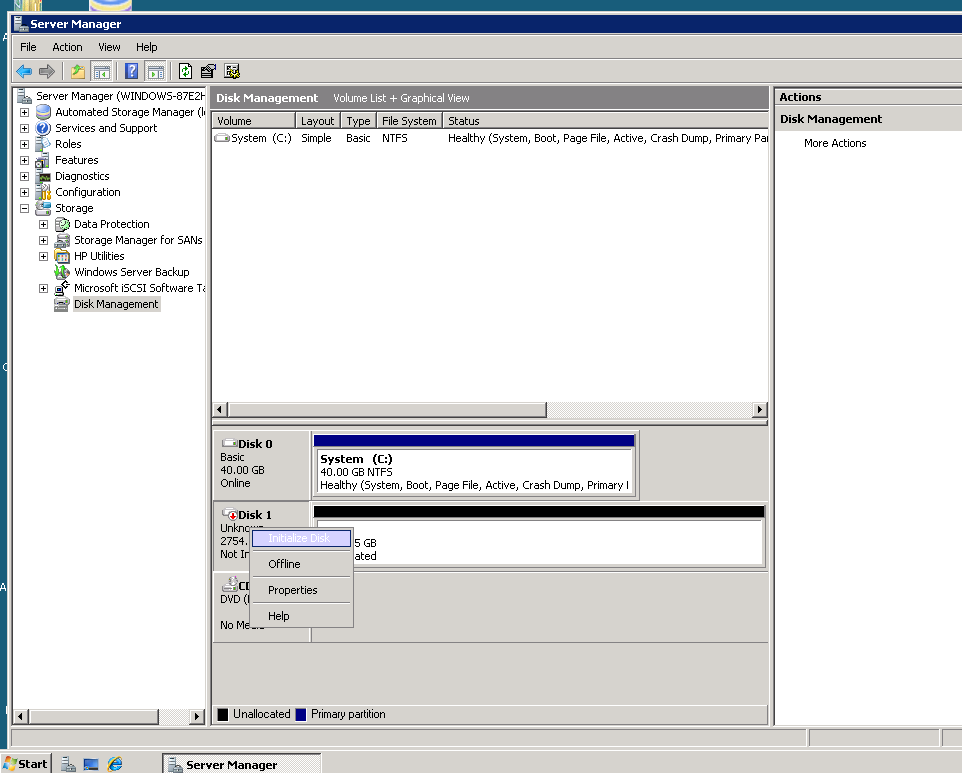
Task: Click the Back arrow in the toolbar
Action: point(24,72)
